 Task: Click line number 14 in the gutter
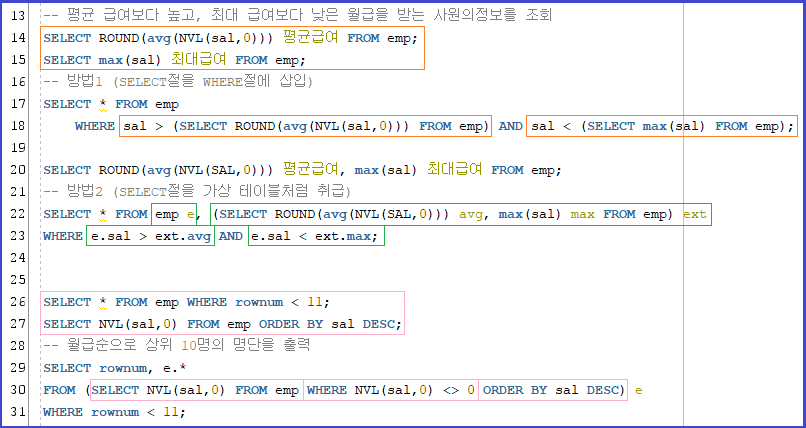tap(17, 38)
